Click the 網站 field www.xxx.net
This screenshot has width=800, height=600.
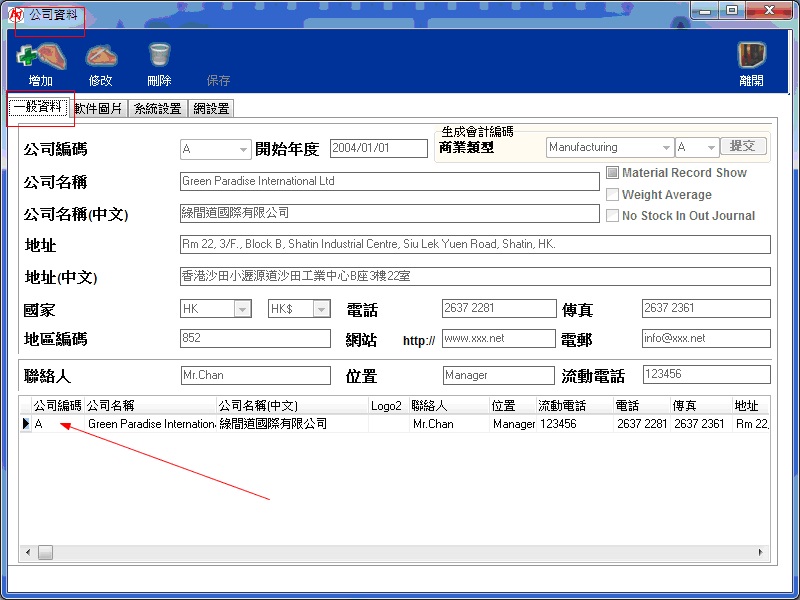[498, 338]
